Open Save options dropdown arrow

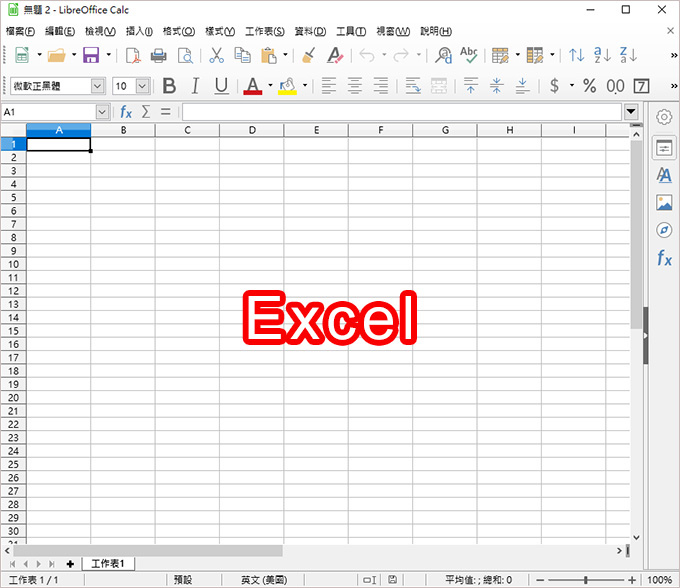coord(108,55)
